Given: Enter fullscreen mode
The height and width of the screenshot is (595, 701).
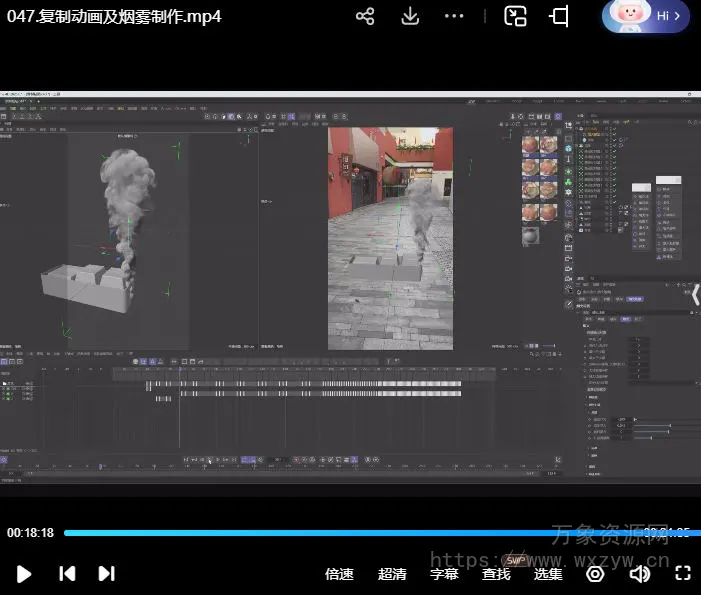Looking at the screenshot, I should point(683,574).
